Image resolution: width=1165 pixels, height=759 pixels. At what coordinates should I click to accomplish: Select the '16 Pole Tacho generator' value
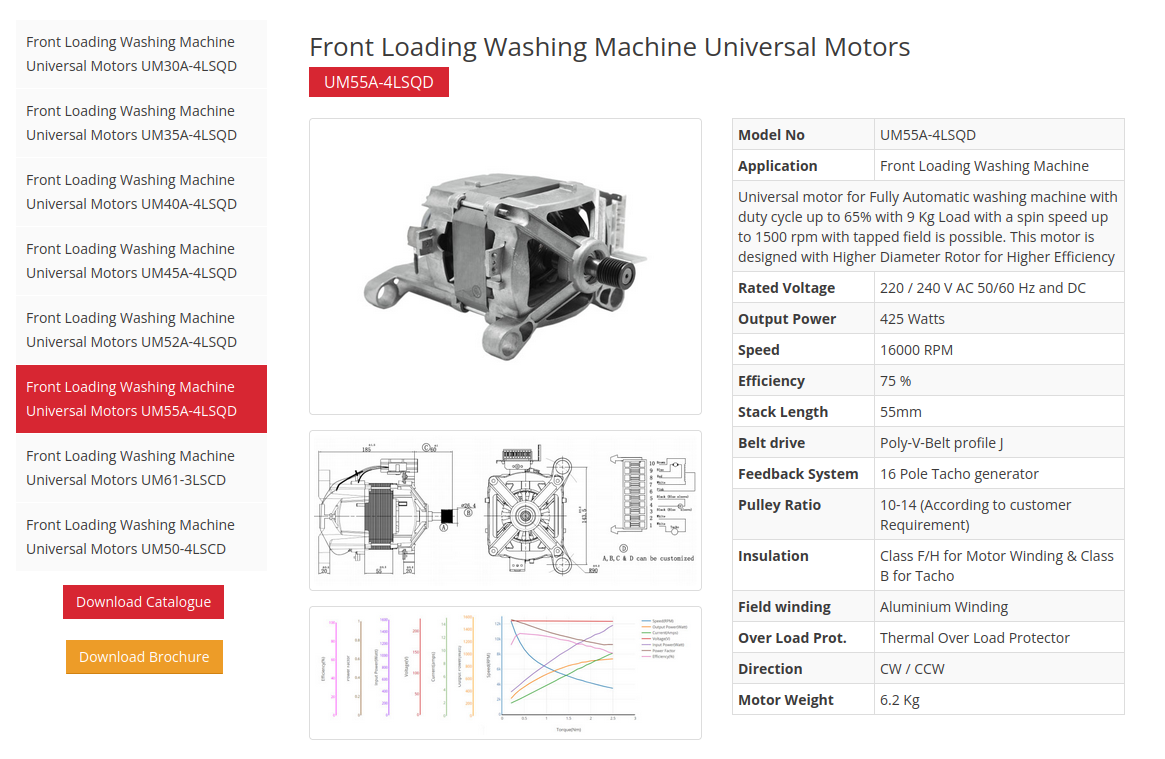click(x=959, y=475)
